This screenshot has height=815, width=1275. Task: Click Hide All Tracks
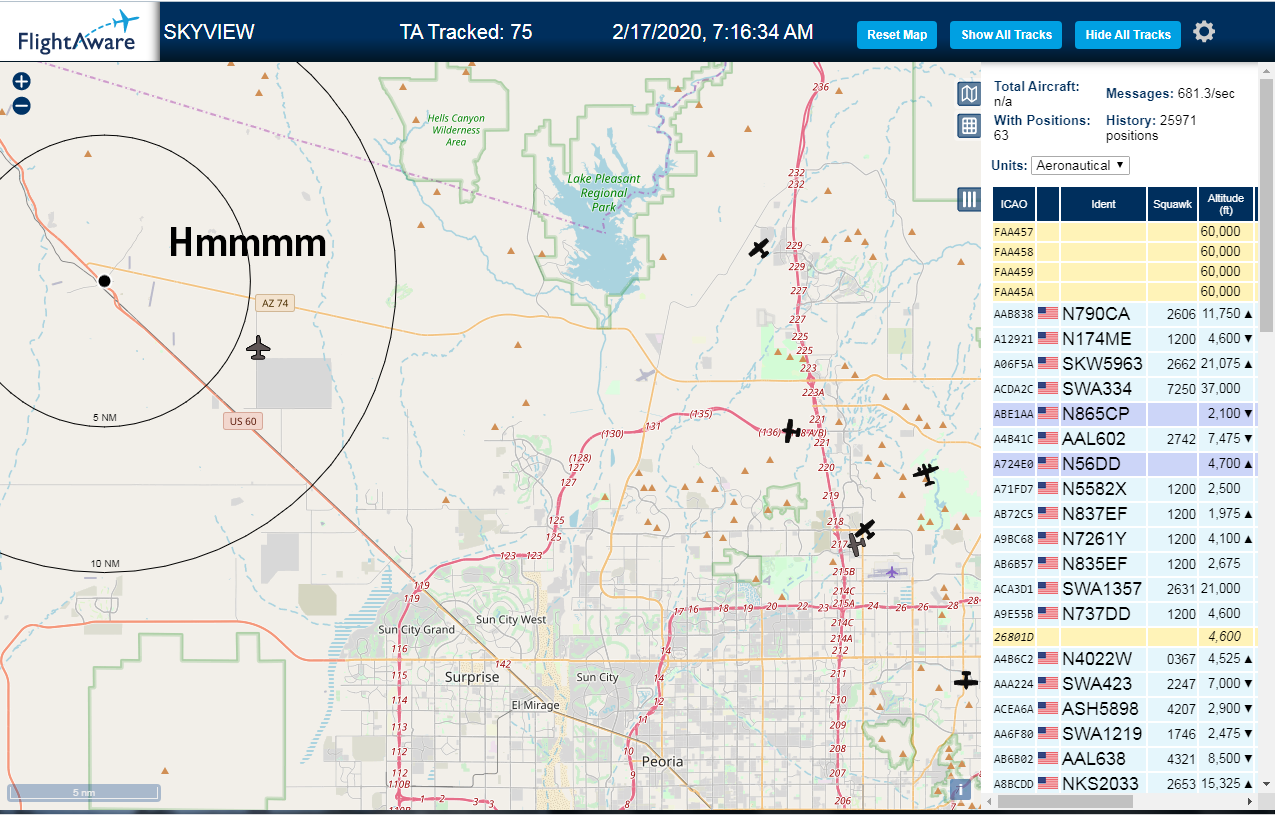coord(1128,34)
